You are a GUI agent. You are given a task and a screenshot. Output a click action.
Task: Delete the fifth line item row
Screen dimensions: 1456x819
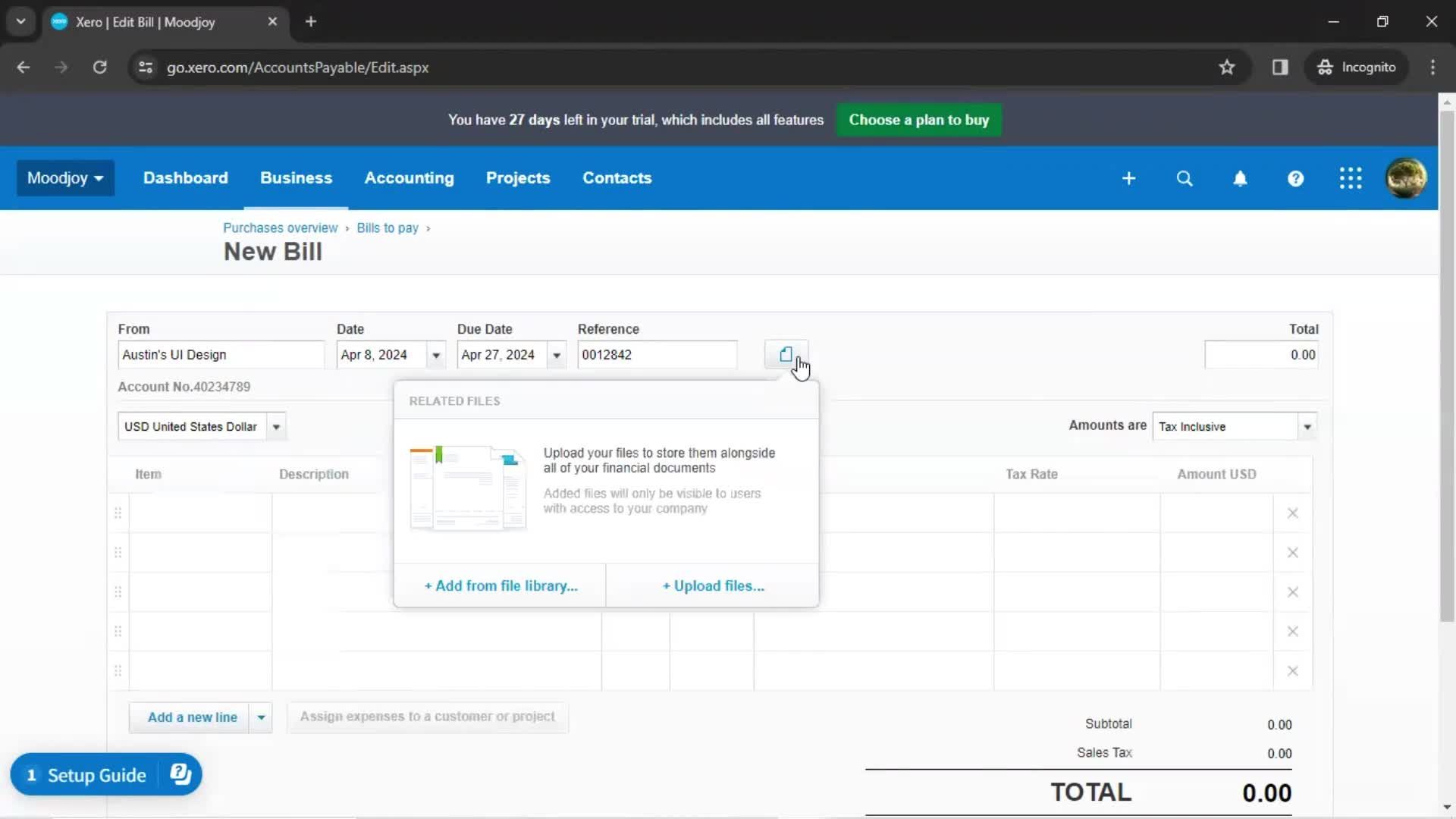[x=1293, y=671]
